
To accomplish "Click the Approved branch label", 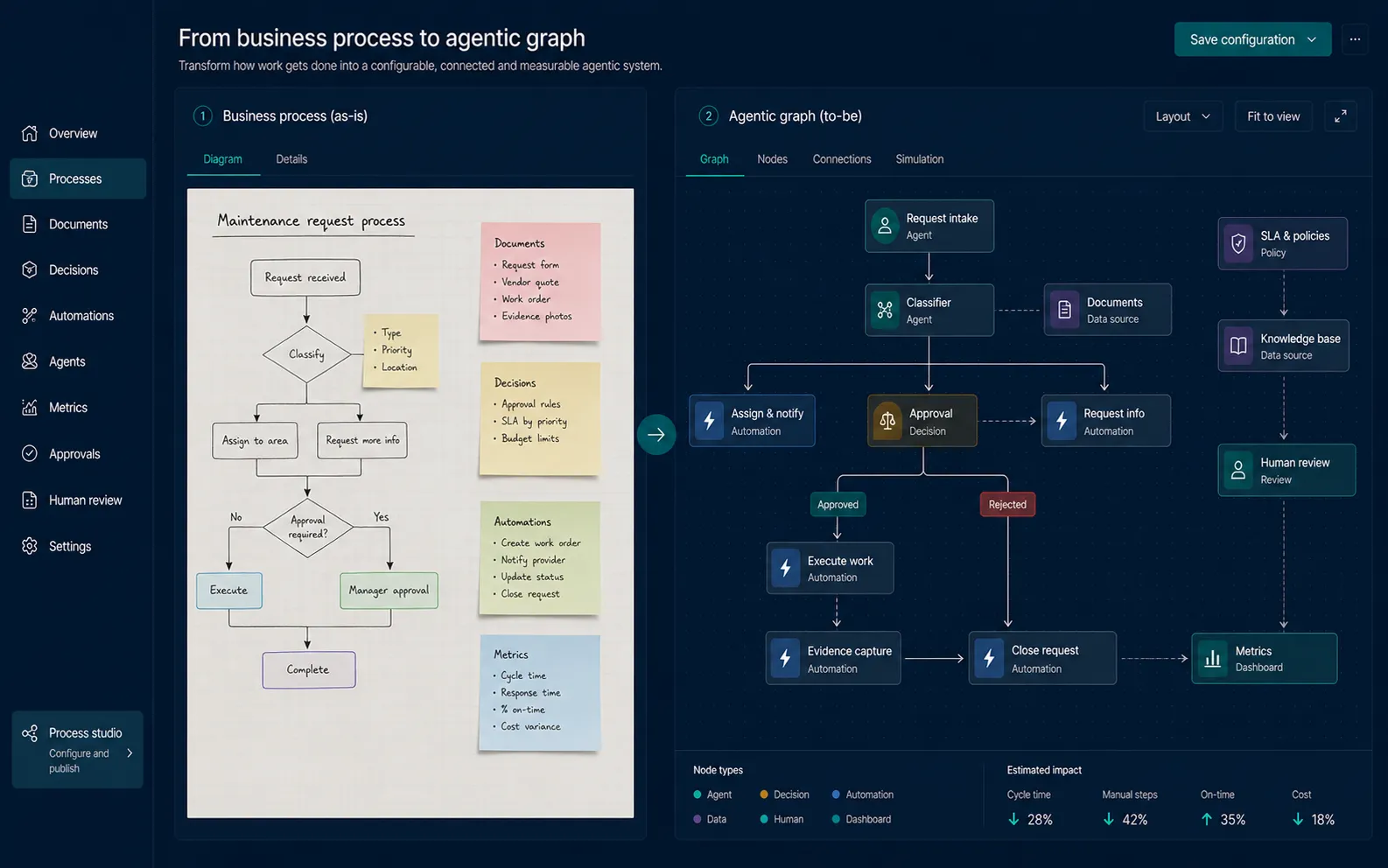I will 838,504.
